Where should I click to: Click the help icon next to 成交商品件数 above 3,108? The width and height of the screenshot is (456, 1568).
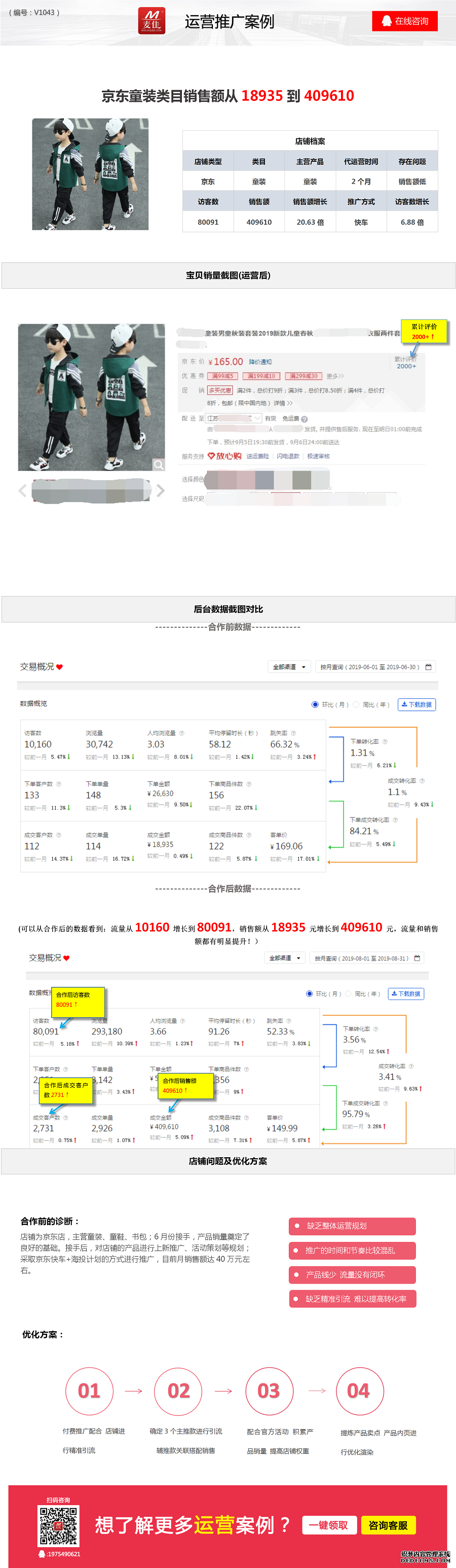[x=246, y=1118]
